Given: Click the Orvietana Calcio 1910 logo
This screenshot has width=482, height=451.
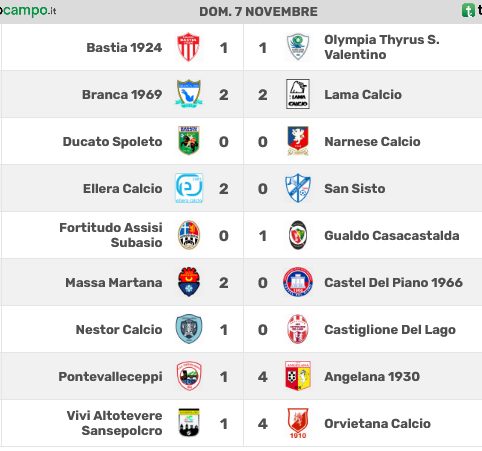Looking at the screenshot, I should [298, 423].
